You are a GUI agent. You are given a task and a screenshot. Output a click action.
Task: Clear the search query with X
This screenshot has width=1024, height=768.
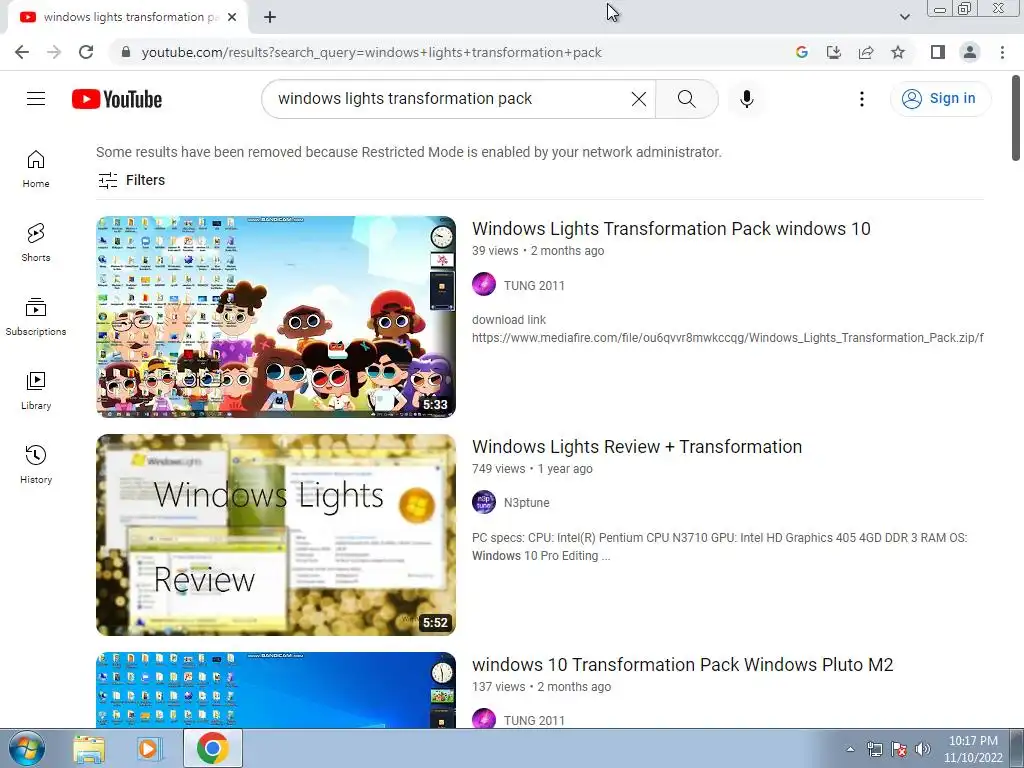639,99
